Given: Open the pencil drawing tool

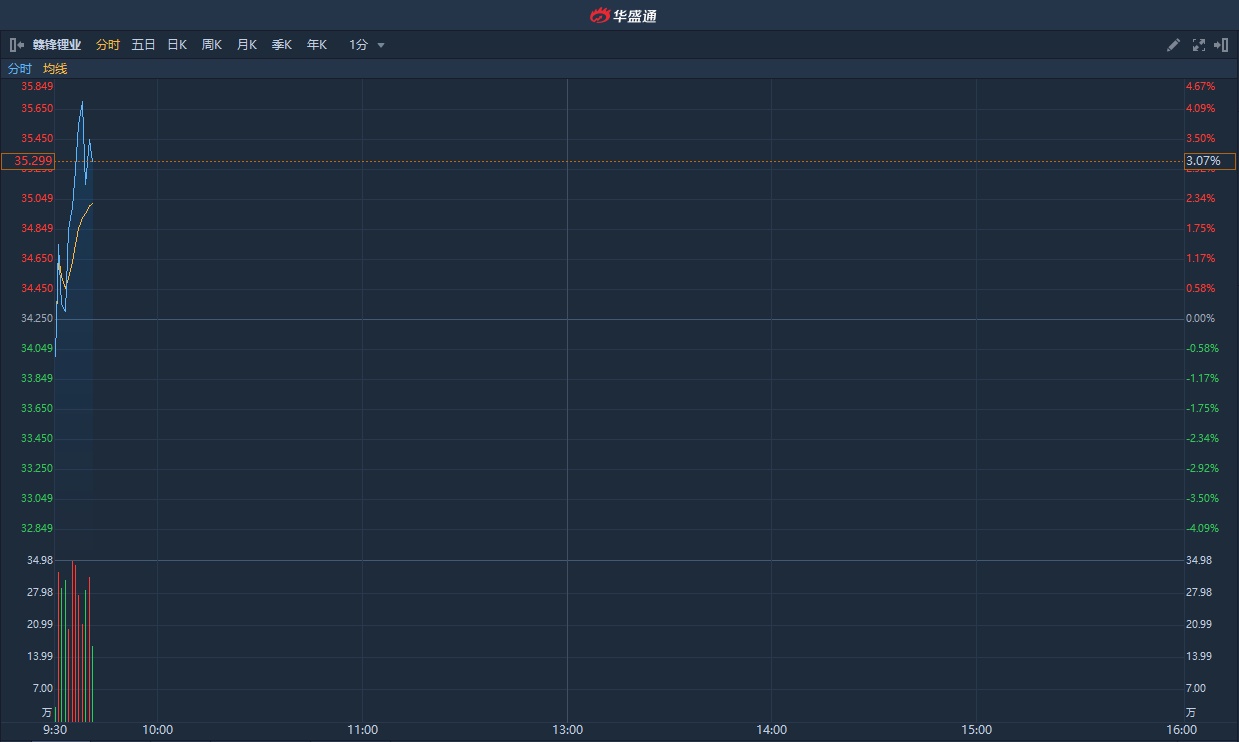Looking at the screenshot, I should pos(1174,45).
